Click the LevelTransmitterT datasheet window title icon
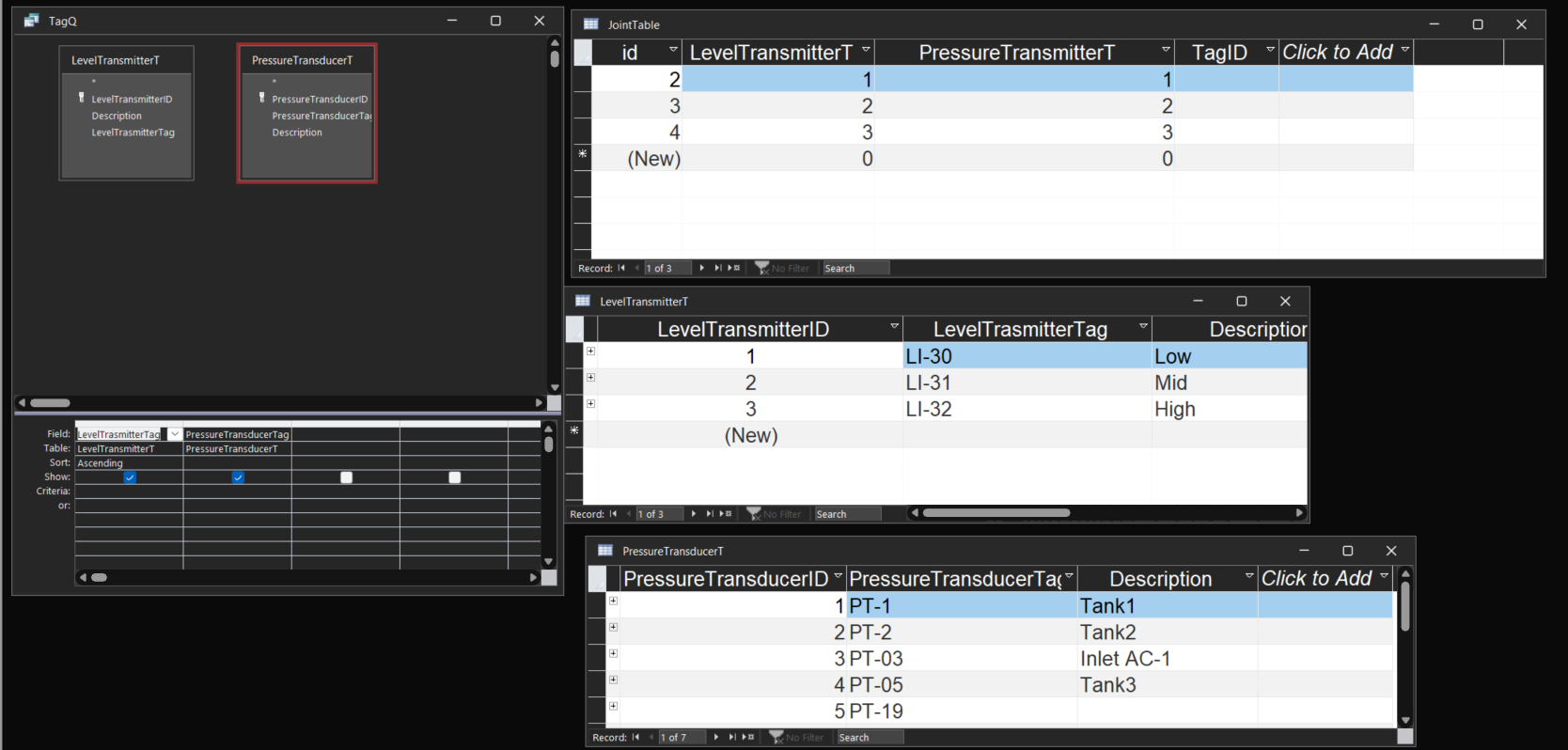1568x750 pixels. coord(583,301)
